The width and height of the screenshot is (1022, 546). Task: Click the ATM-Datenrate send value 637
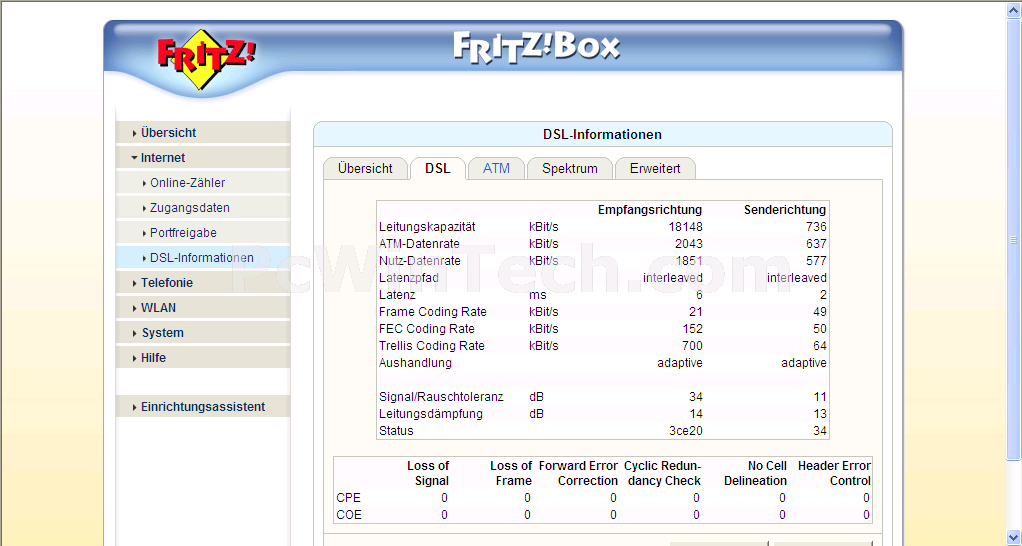[x=815, y=244]
